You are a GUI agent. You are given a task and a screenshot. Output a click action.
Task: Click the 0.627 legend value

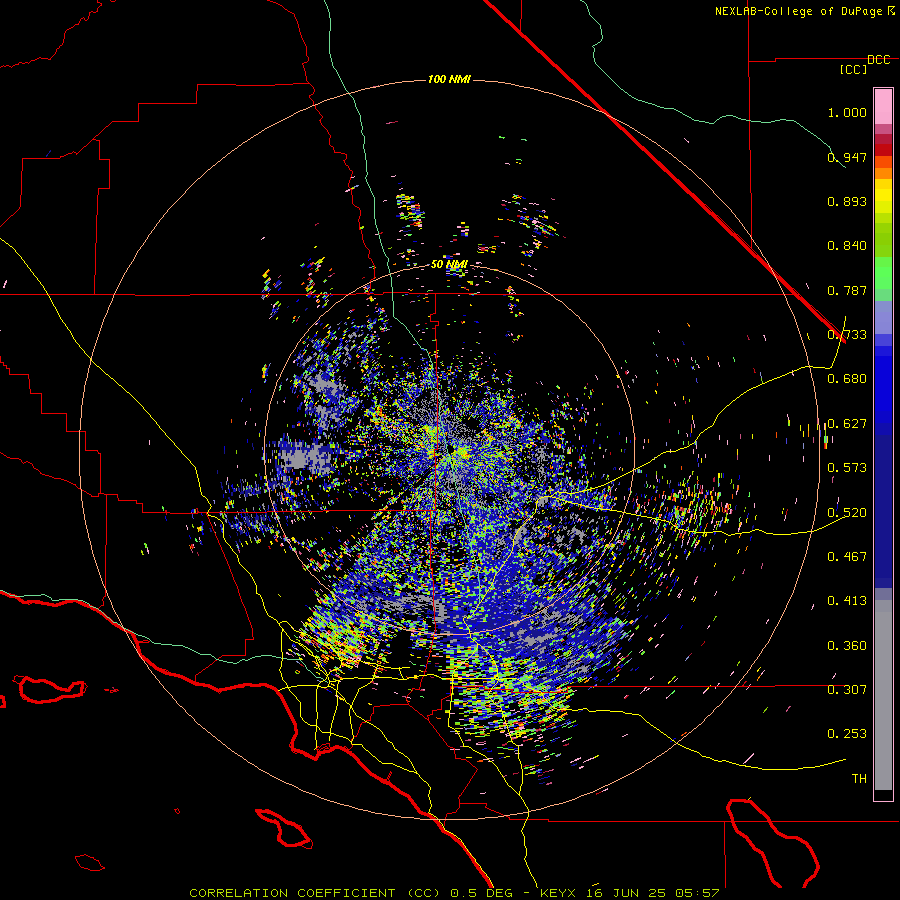click(x=847, y=424)
